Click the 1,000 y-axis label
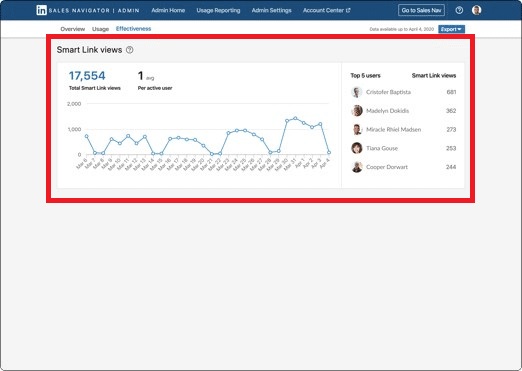Viewport: 522px width, 371px height. [x=74, y=129]
